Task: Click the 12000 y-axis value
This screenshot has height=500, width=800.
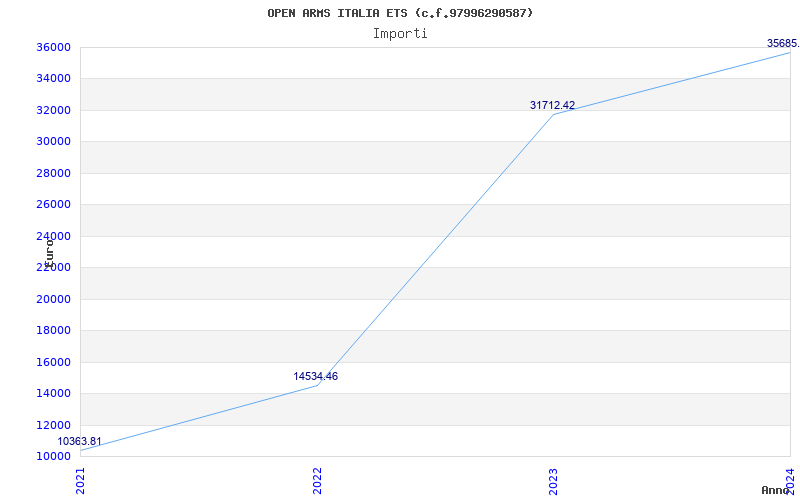Action: [53, 426]
